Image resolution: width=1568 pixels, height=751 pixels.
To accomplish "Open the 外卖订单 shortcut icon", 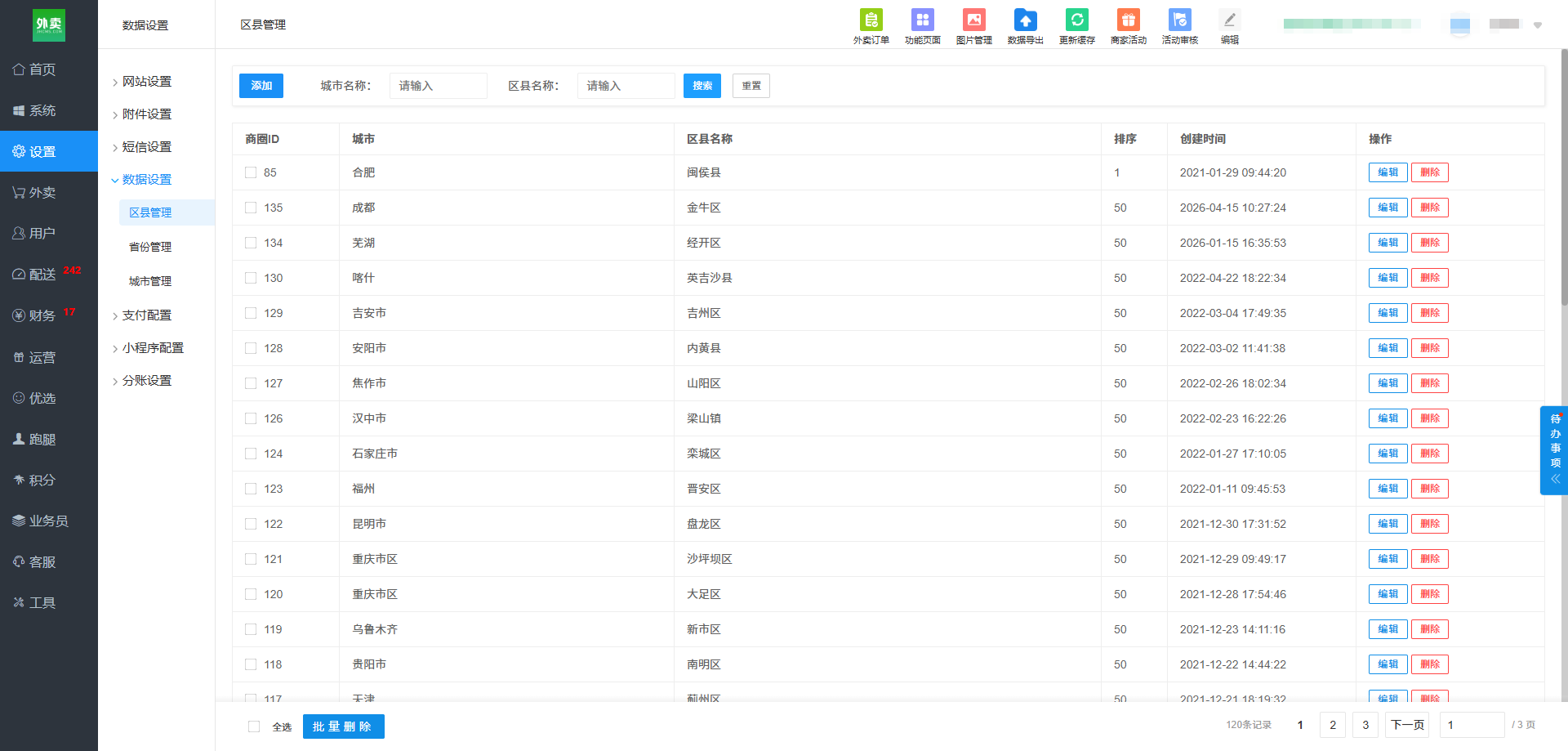I will (x=871, y=27).
